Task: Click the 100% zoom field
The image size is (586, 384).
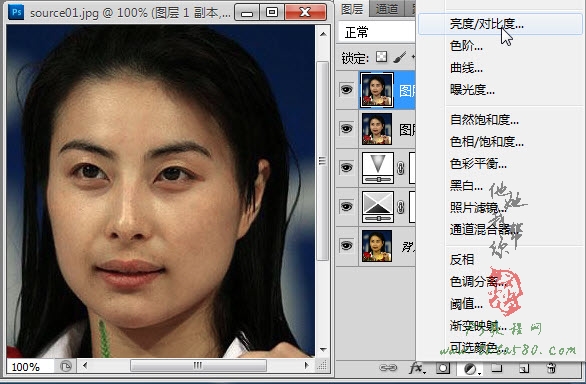Action: 30,366
